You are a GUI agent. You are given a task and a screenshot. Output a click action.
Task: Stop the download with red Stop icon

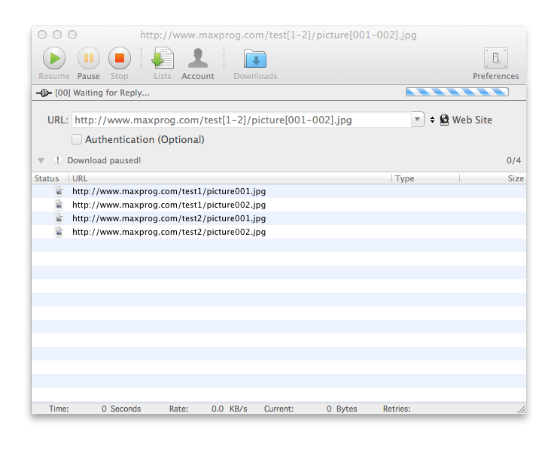(119, 58)
